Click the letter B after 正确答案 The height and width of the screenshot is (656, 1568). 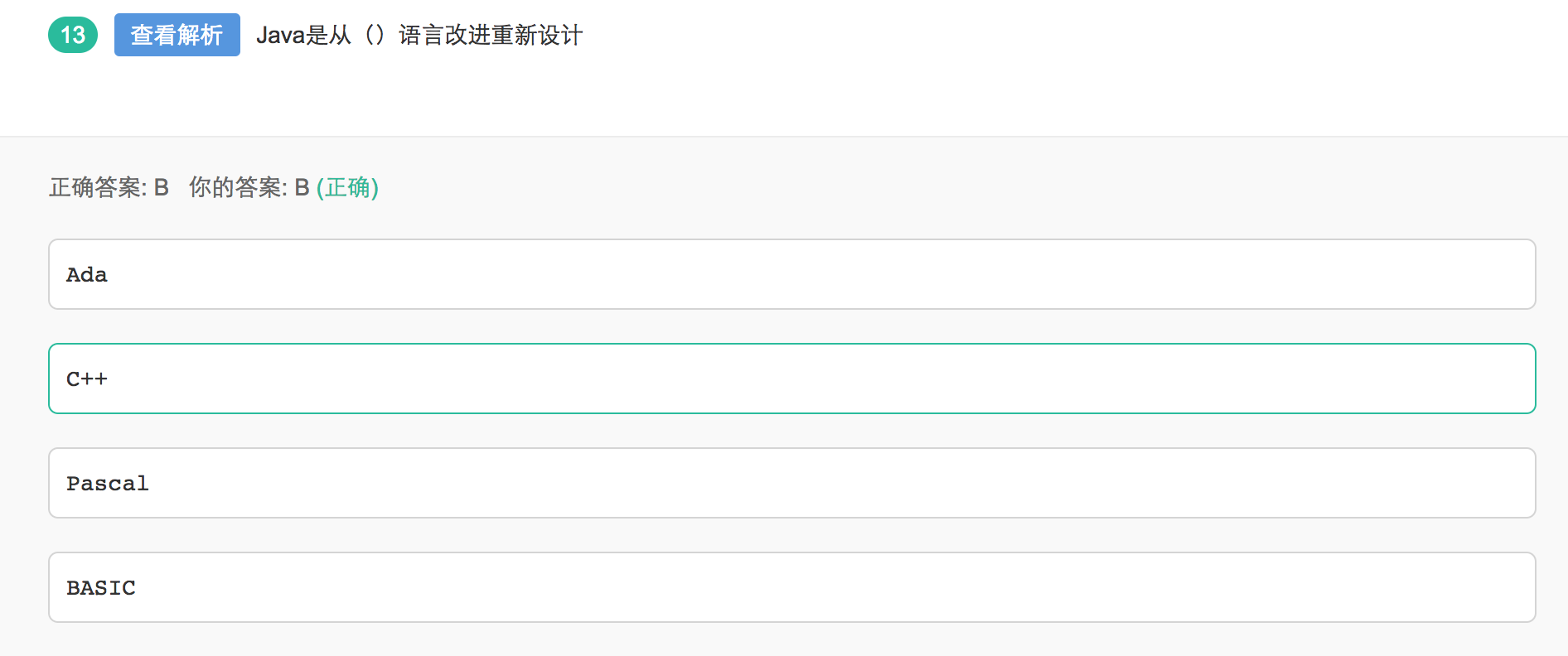162,187
